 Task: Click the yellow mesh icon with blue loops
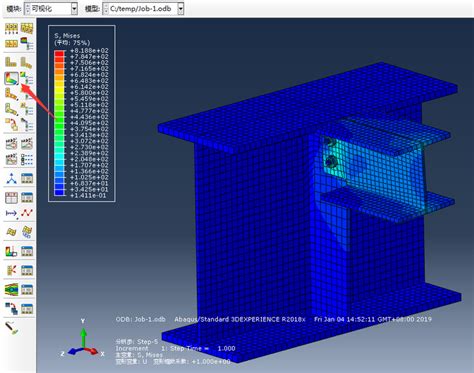coord(27,232)
